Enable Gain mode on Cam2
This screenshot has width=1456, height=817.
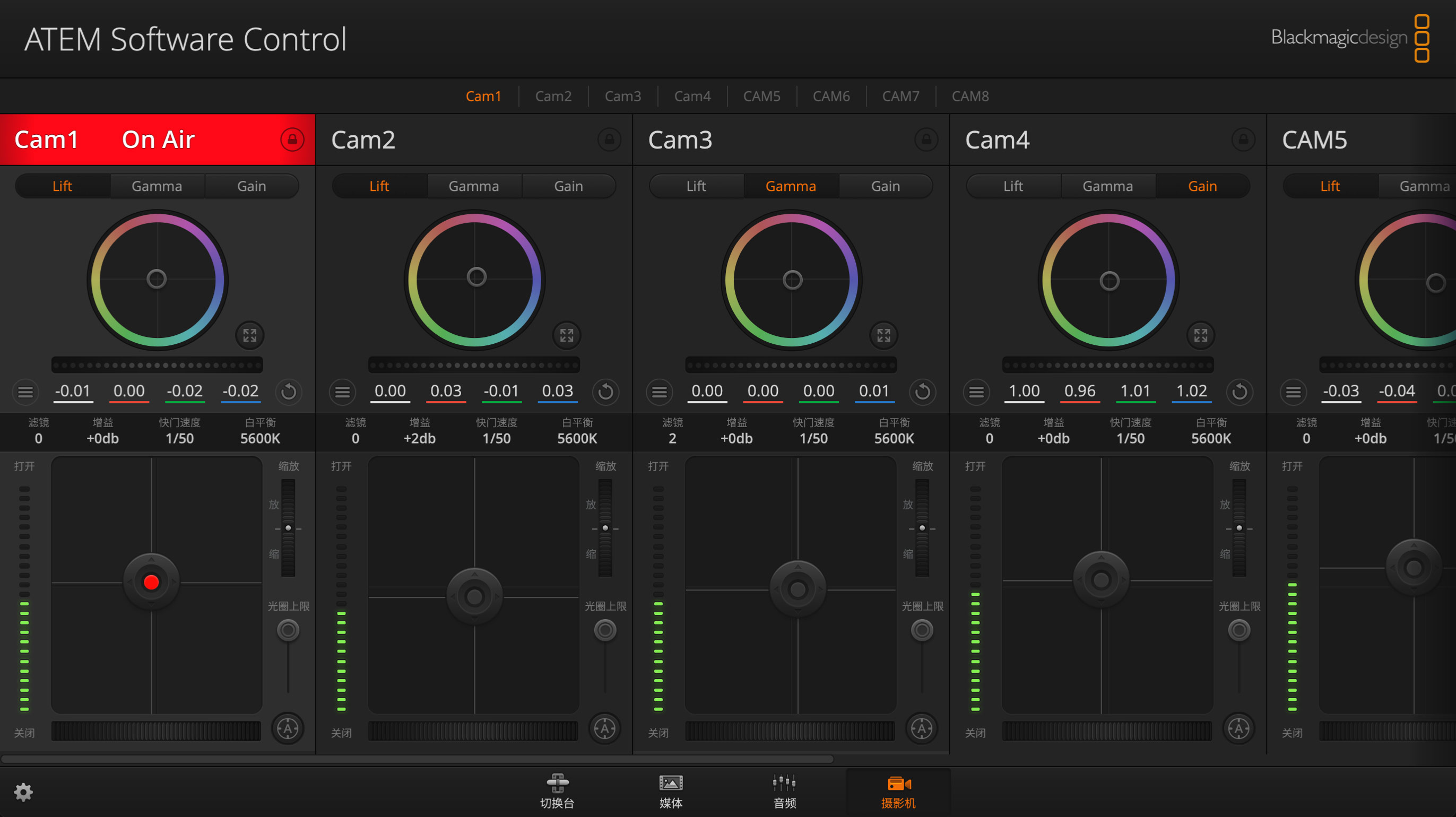click(x=569, y=186)
